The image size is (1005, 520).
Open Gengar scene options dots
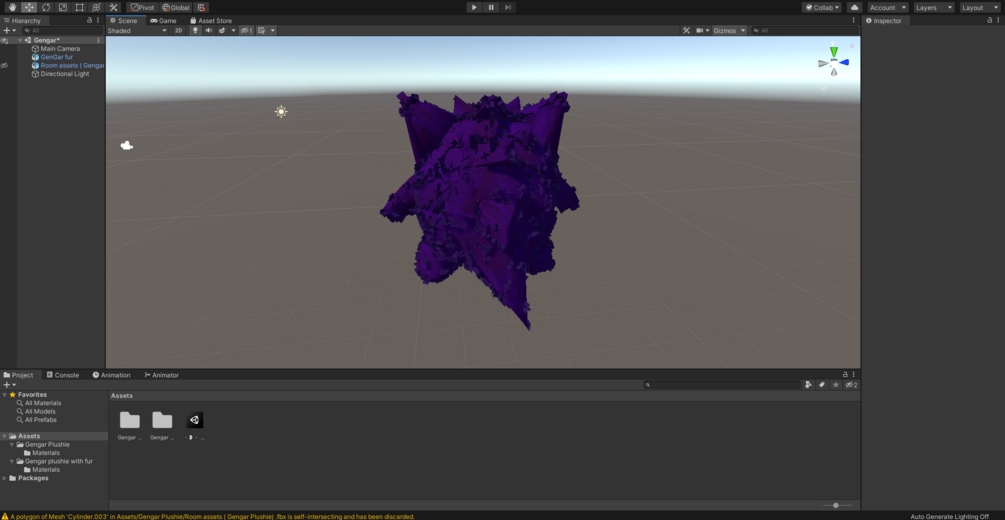click(x=98, y=40)
